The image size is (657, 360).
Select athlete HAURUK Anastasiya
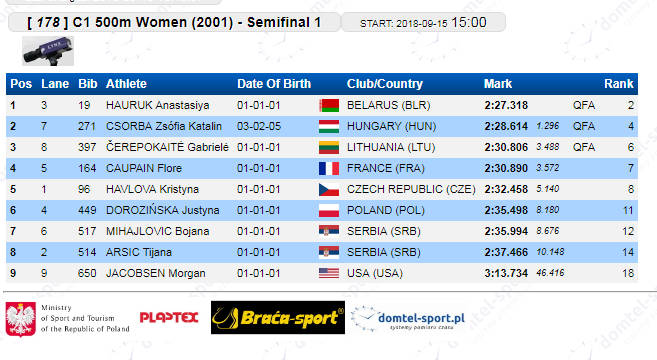tap(158, 105)
